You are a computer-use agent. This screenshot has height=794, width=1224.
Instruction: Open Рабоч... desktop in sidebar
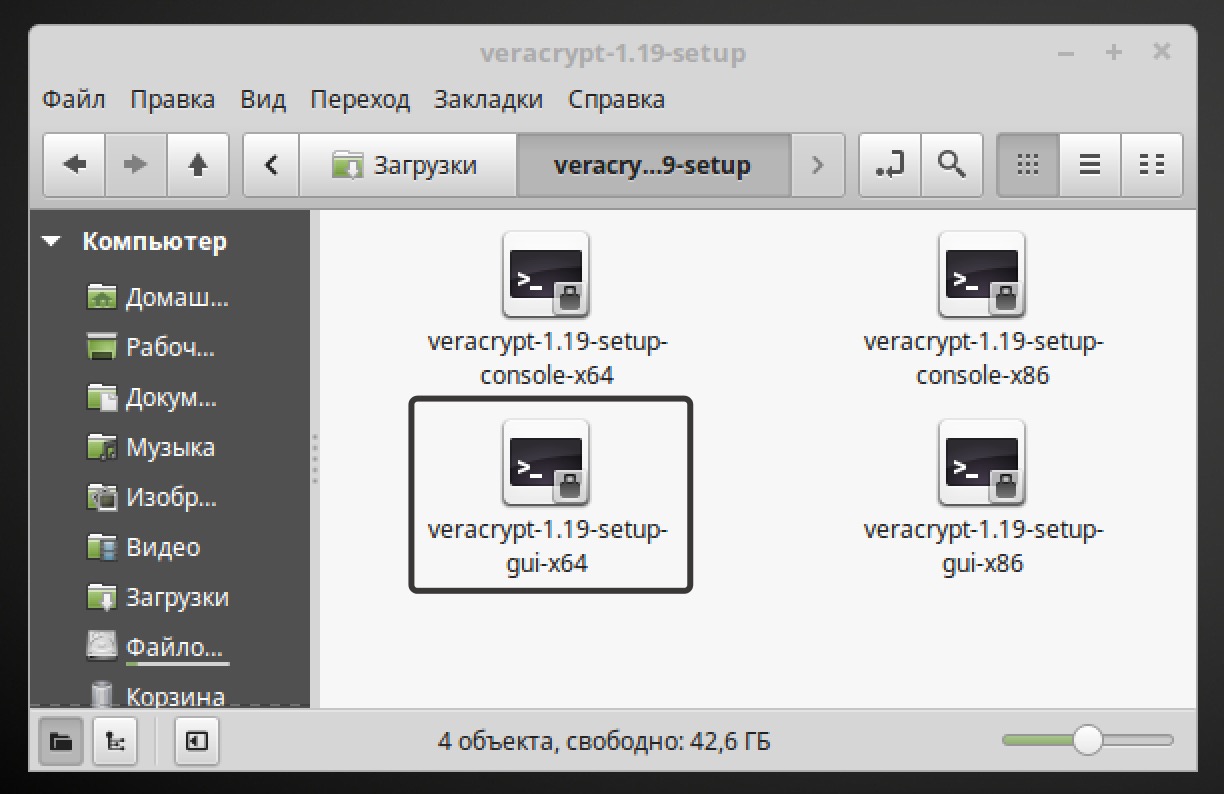click(x=152, y=347)
